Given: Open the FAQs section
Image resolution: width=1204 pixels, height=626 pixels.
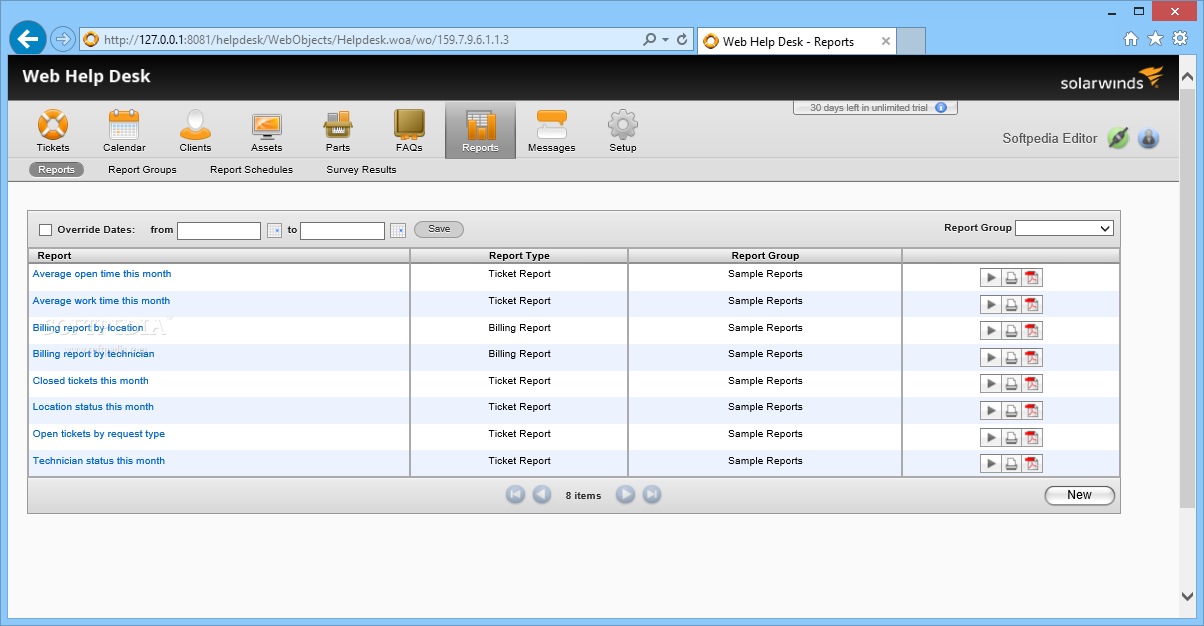Looking at the screenshot, I should coord(409,131).
